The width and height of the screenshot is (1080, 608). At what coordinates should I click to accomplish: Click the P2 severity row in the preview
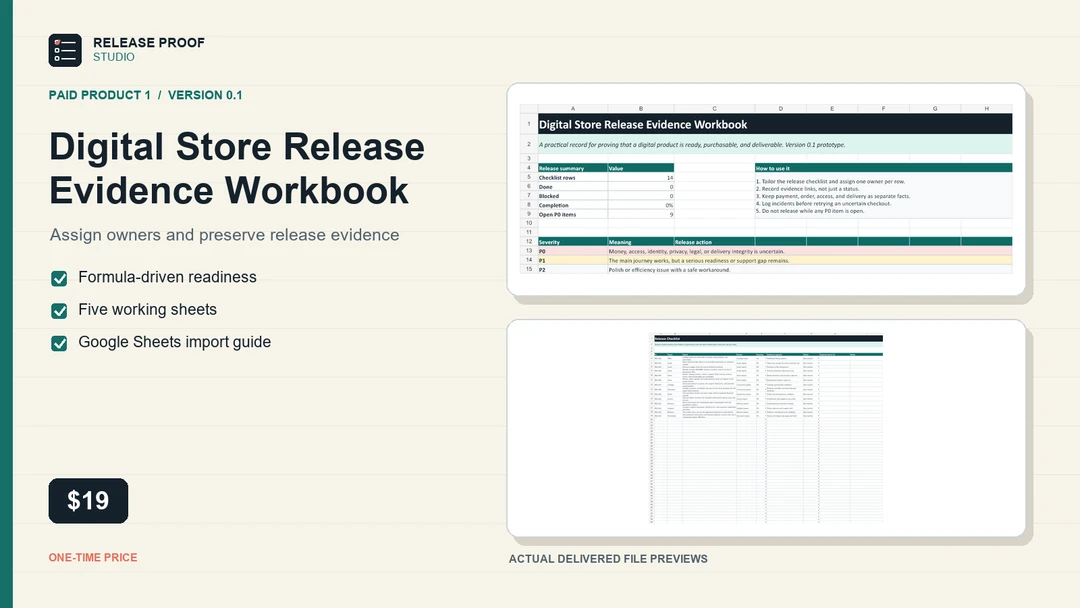coord(775,270)
